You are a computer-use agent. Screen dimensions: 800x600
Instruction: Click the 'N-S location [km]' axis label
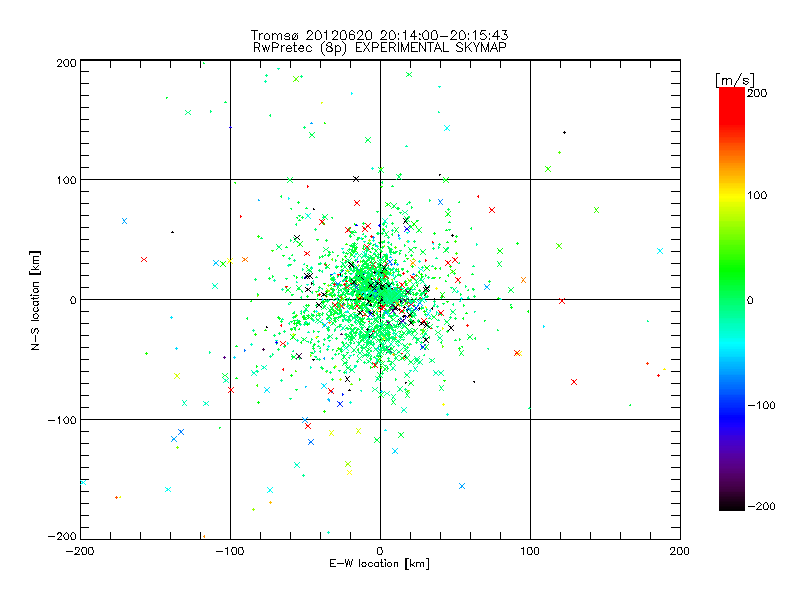click(x=35, y=300)
